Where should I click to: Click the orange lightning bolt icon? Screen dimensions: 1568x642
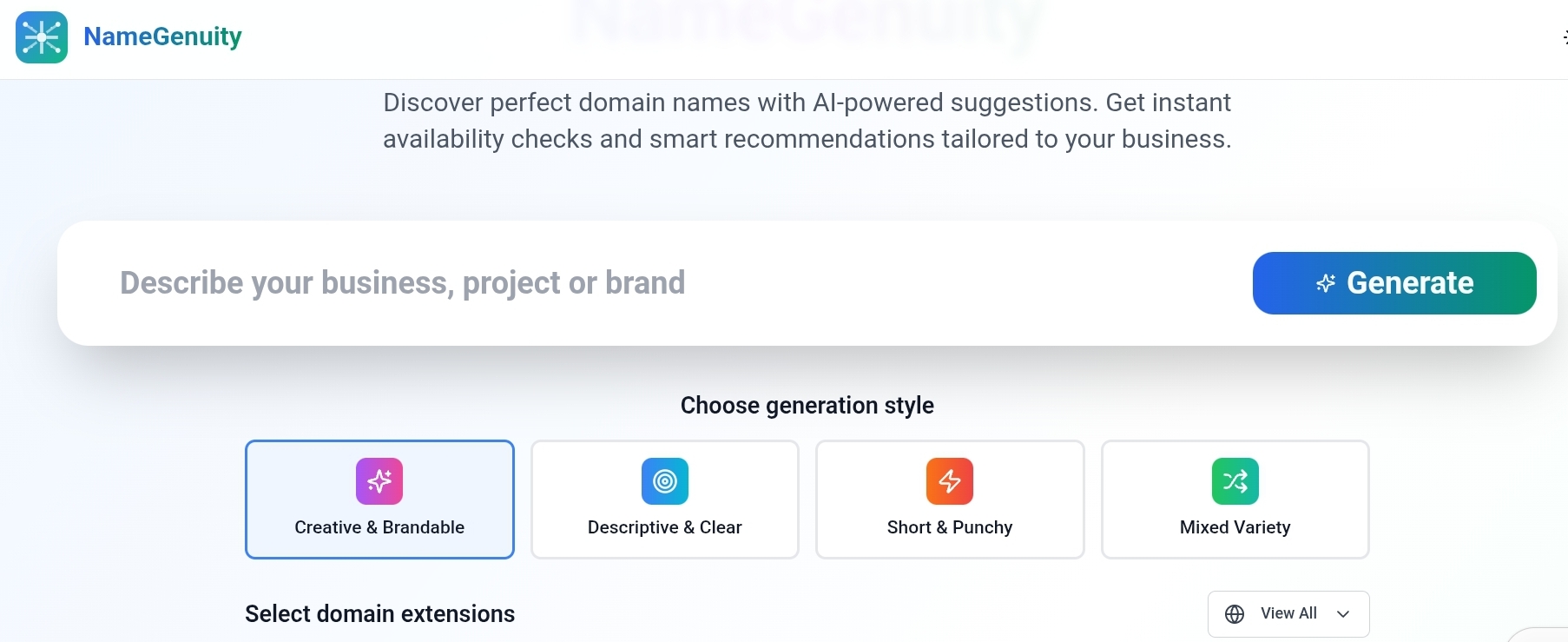pos(950,481)
